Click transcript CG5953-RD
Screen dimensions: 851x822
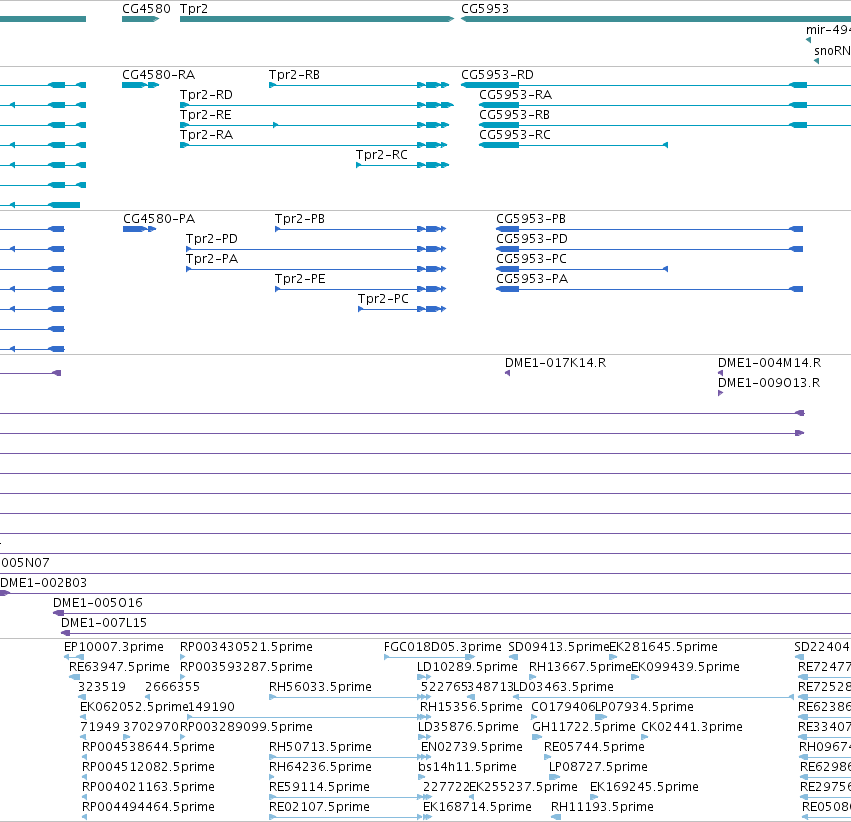[497, 75]
